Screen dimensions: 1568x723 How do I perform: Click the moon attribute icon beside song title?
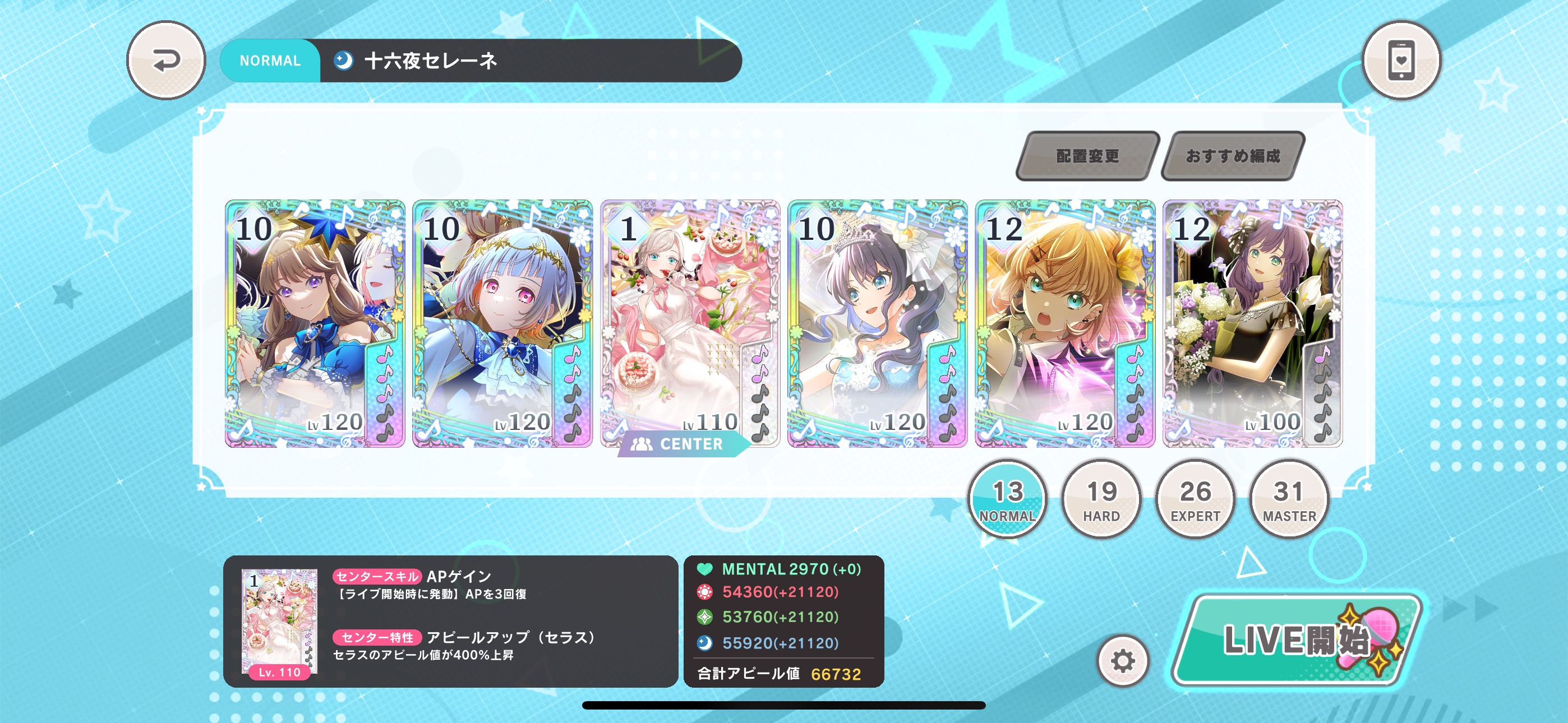point(343,61)
